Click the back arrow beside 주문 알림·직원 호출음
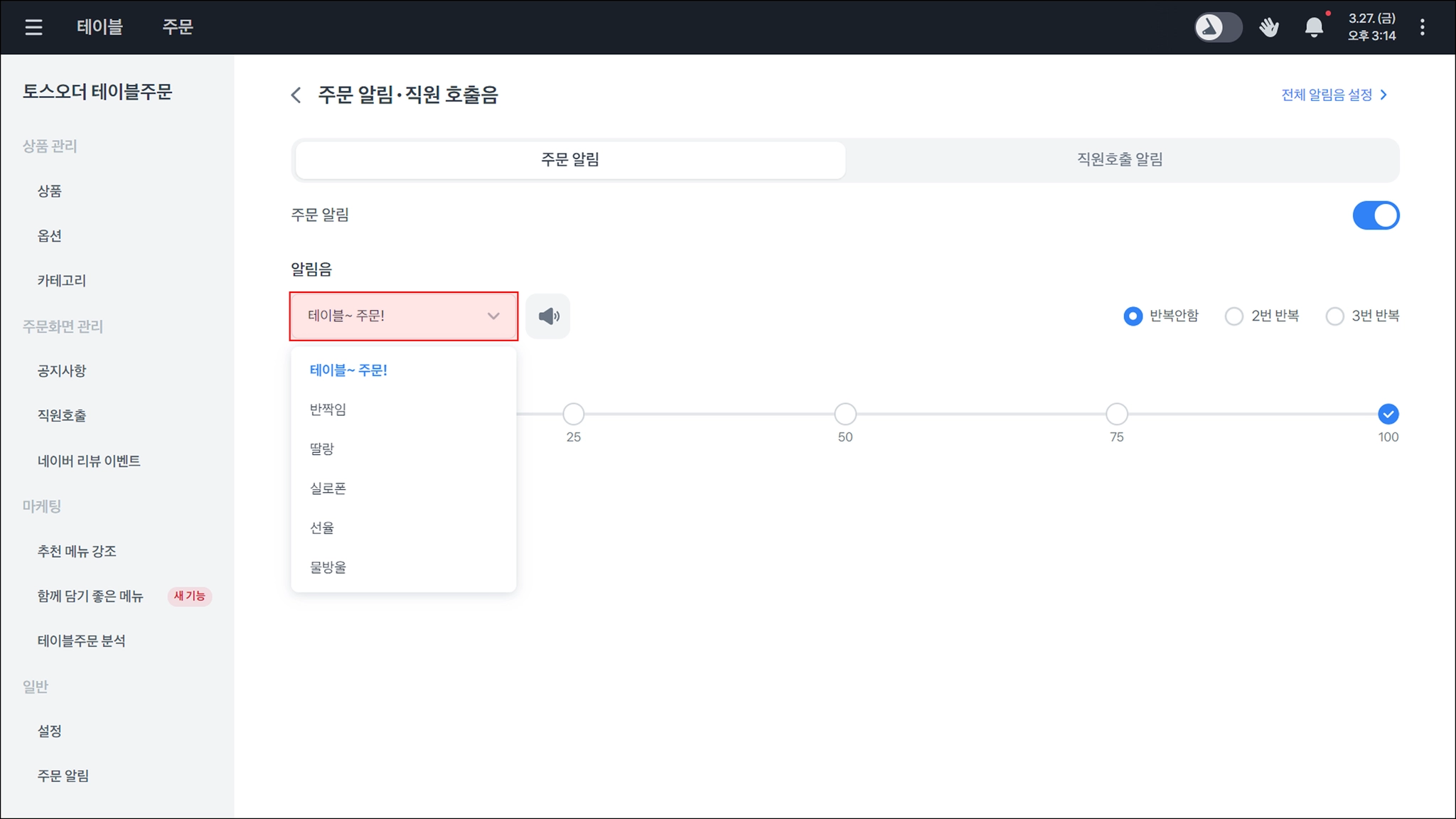The width and height of the screenshot is (1456, 819). pyautogui.click(x=296, y=95)
